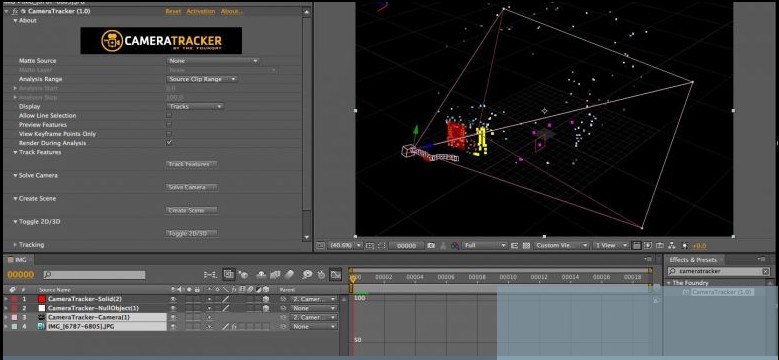This screenshot has width=779, height=360.
Task: Toggle Hide Shy Layers timeline switch
Action: point(261,275)
